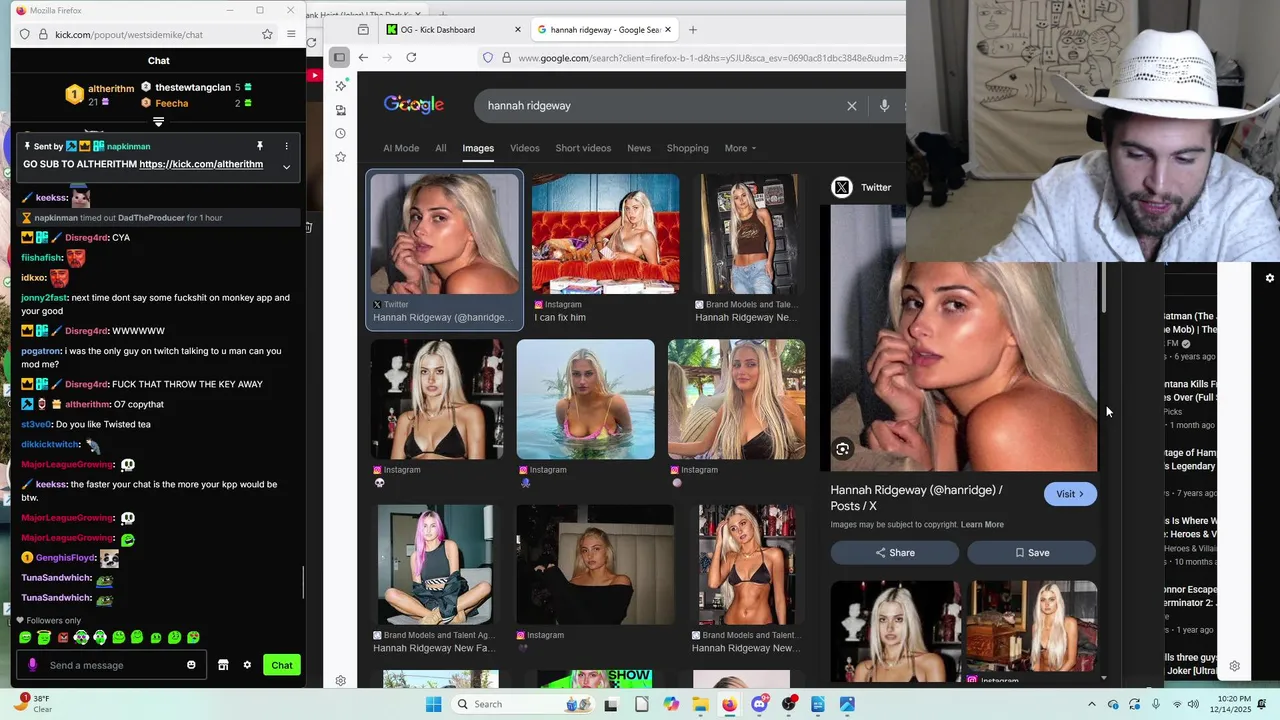
Task: Open Bookmarks star icon in Firefox sidebar
Action: (341, 157)
